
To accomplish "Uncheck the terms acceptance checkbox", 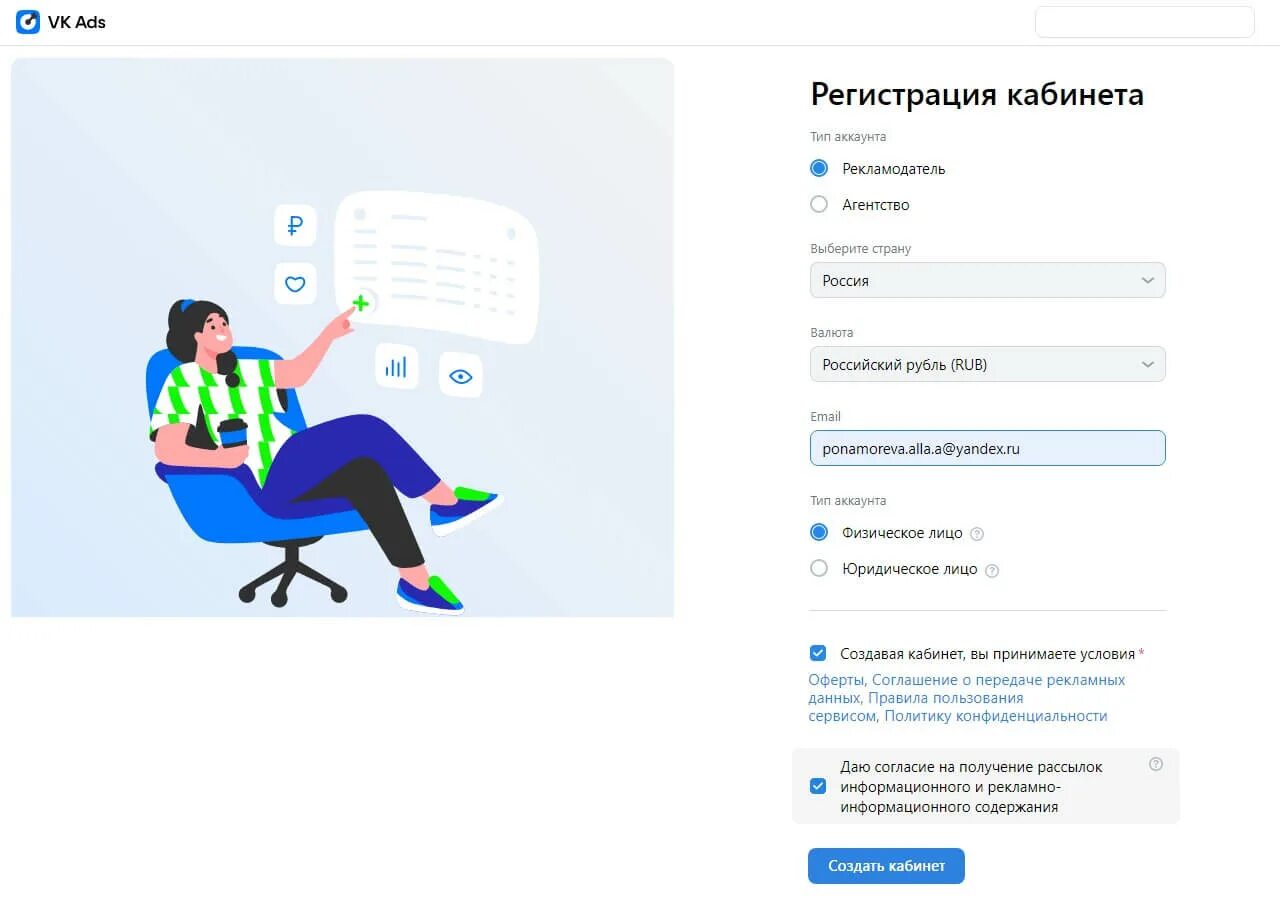I will click(x=818, y=653).
